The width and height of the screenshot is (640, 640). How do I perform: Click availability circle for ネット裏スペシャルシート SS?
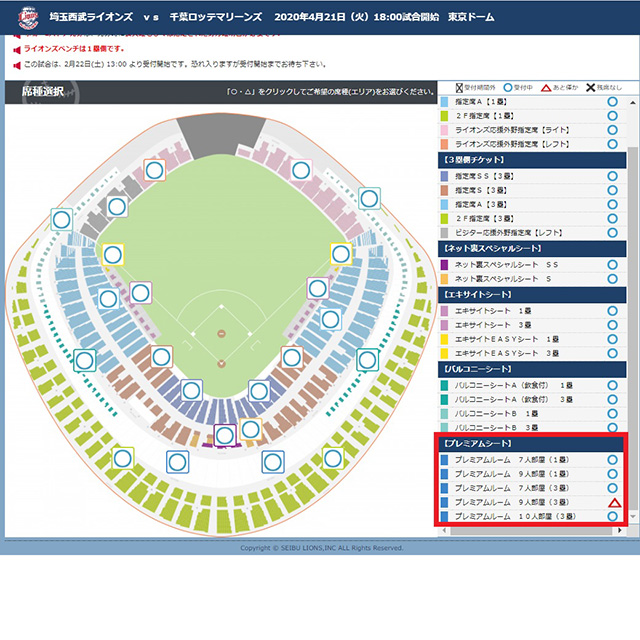tap(612, 264)
